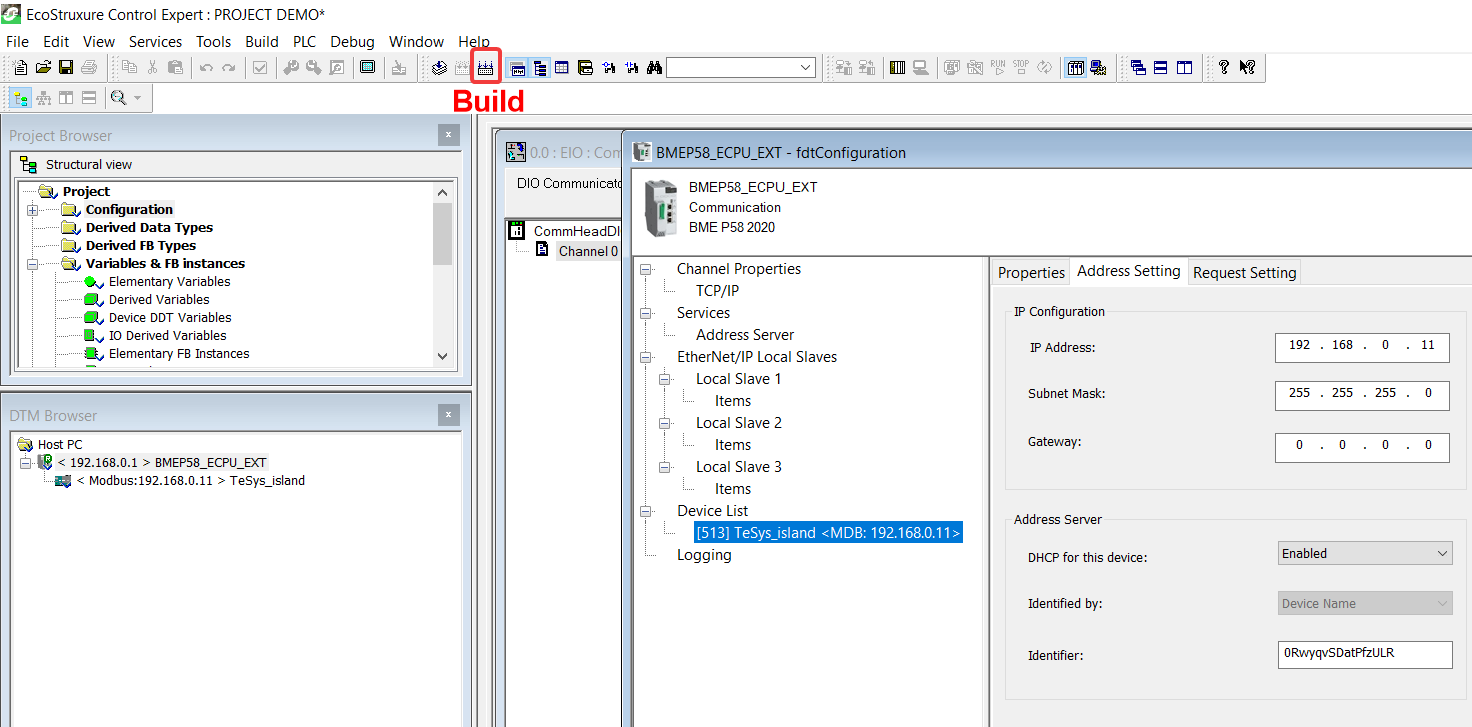The image size is (1472, 727).
Task: Click the Cut scissors icon
Action: click(x=153, y=68)
